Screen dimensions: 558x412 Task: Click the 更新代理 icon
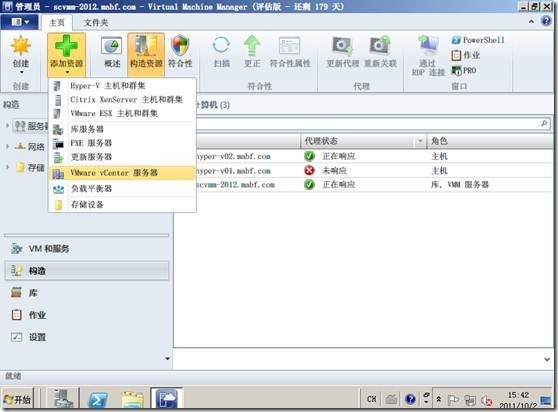(343, 46)
